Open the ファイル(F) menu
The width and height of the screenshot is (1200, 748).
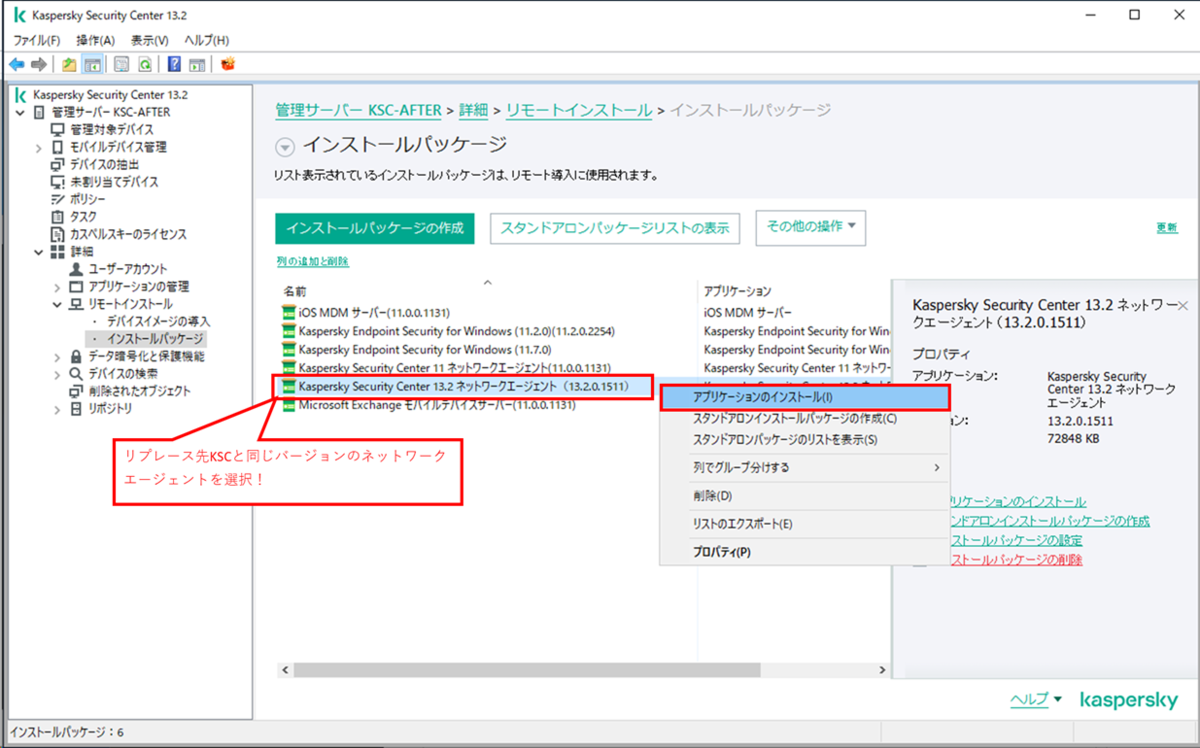tap(36, 40)
